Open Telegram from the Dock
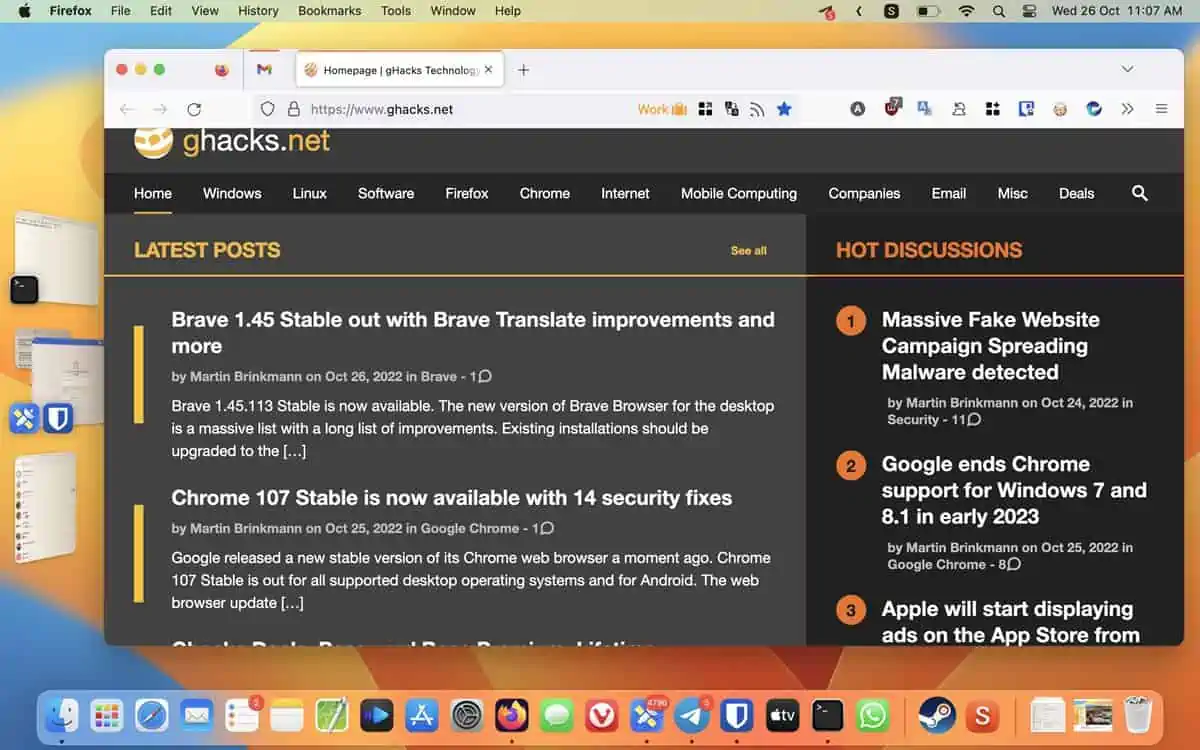 coord(692,715)
